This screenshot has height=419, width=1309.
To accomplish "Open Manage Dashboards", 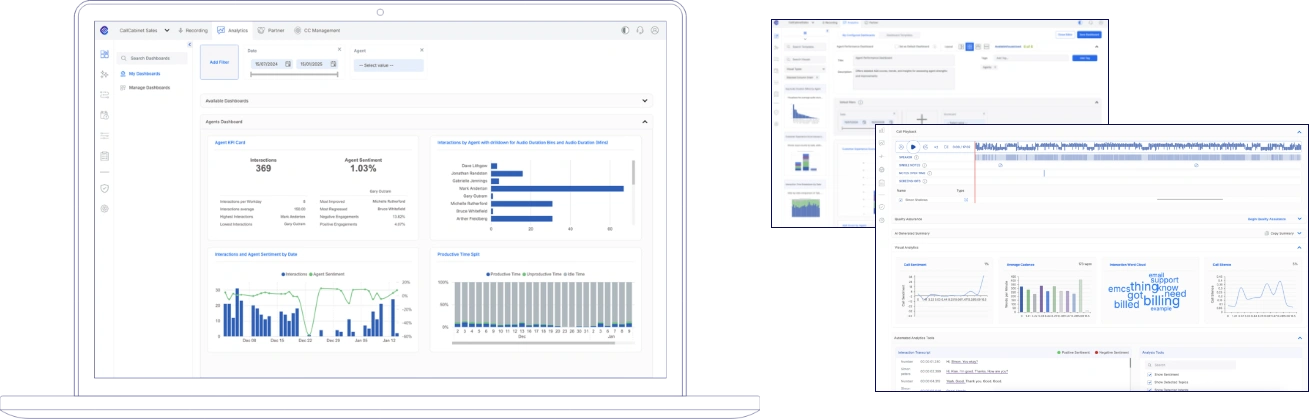I will click(147, 88).
